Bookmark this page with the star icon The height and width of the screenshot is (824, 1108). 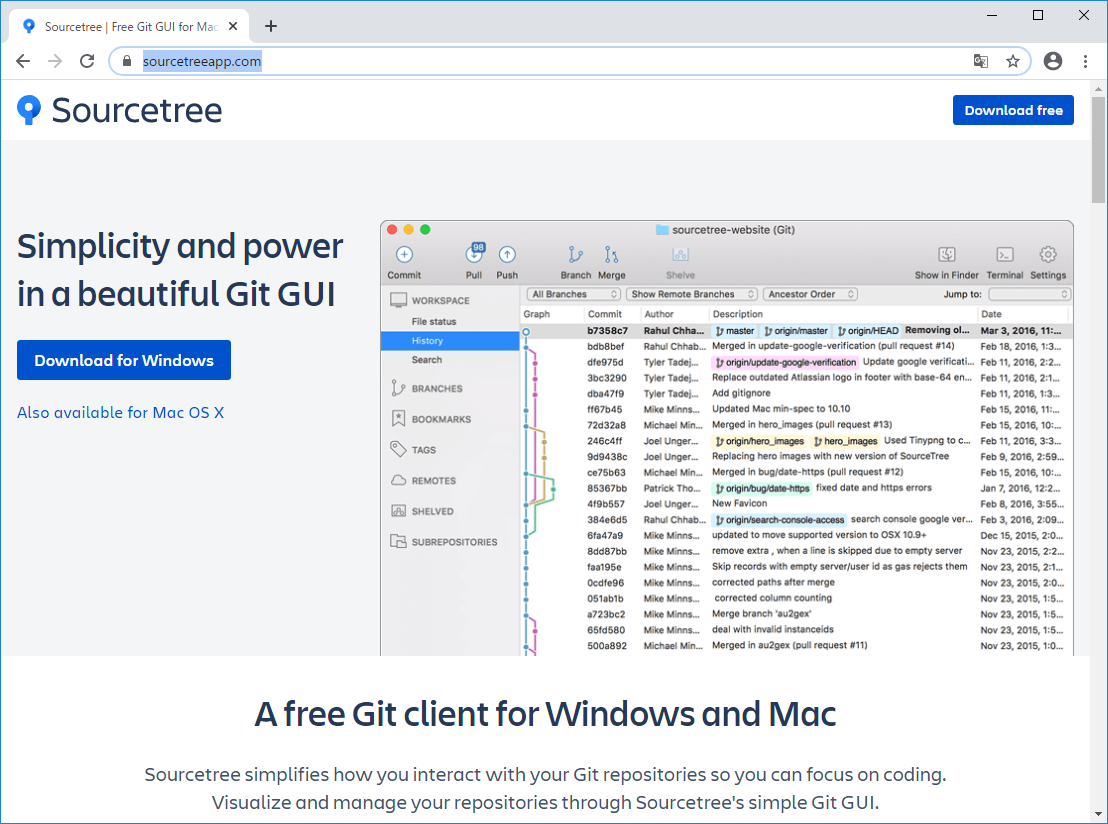tap(1013, 61)
